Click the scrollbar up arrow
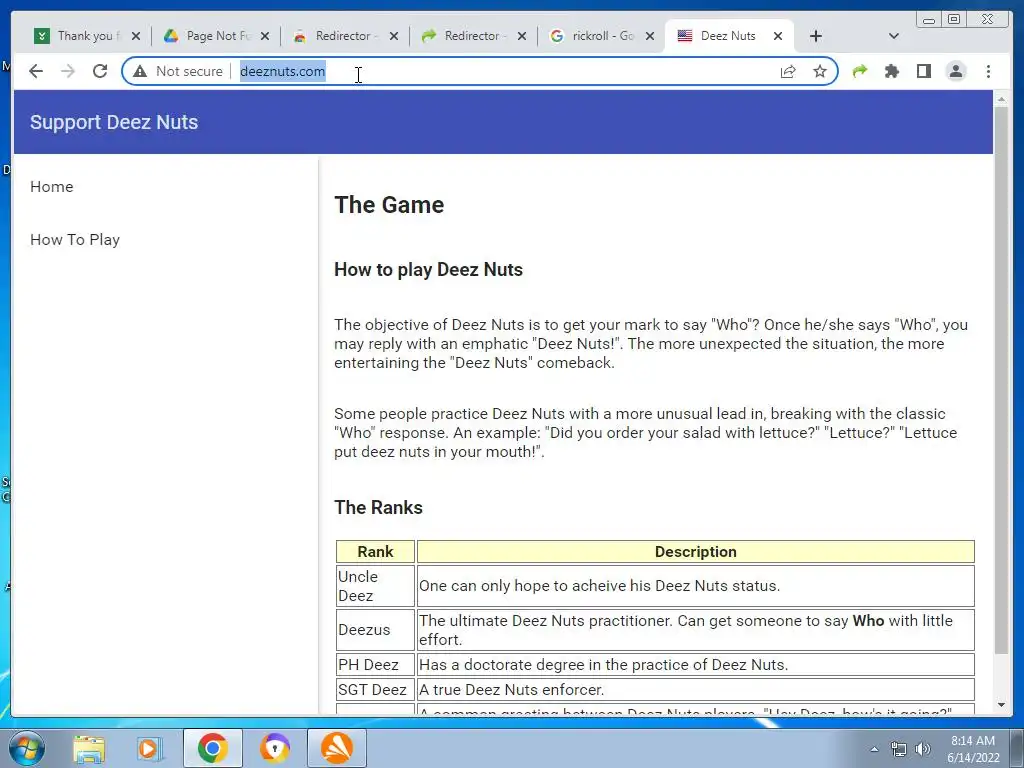 1001,99
